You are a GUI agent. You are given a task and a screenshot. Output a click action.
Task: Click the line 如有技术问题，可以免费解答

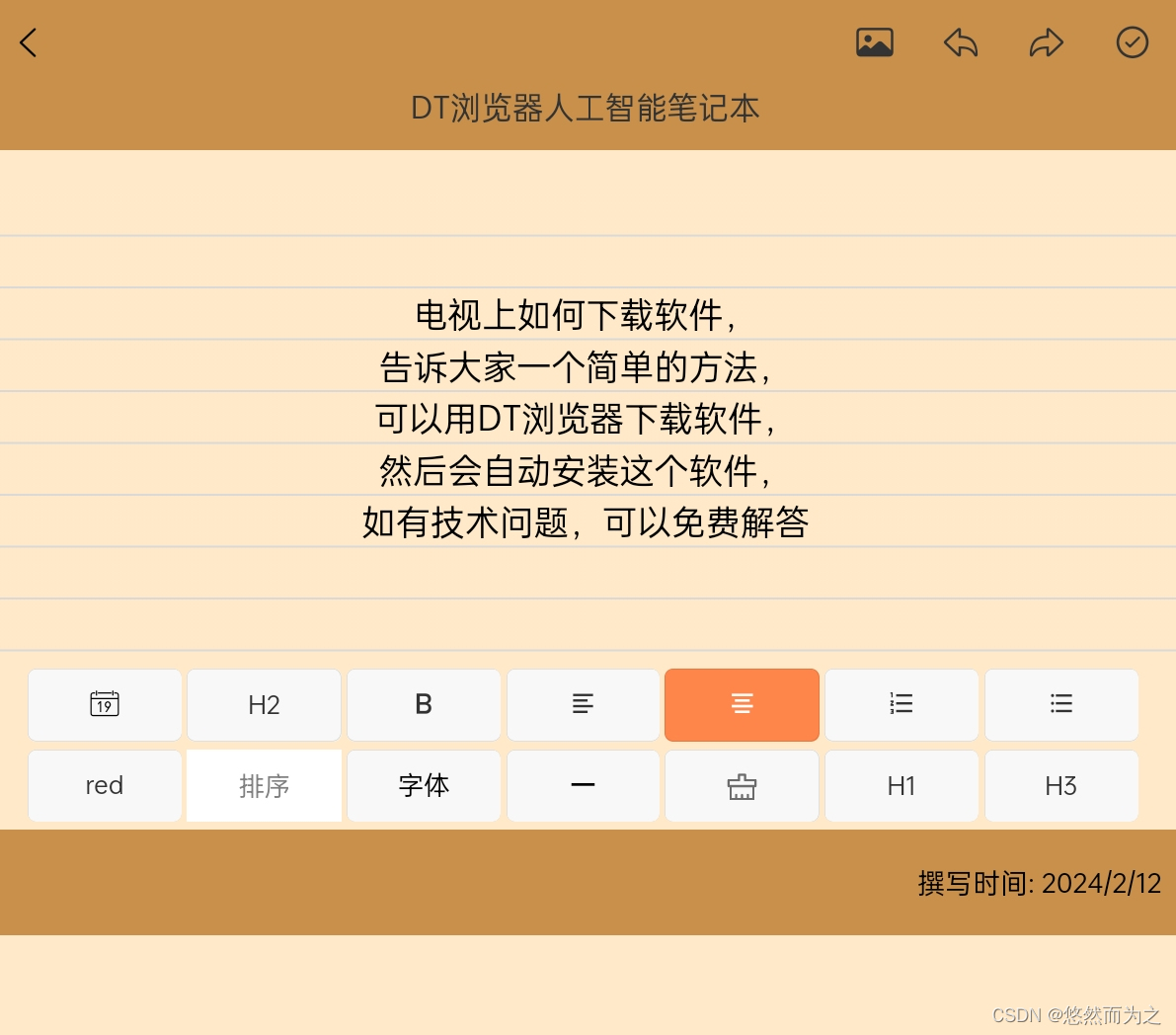pos(585,522)
